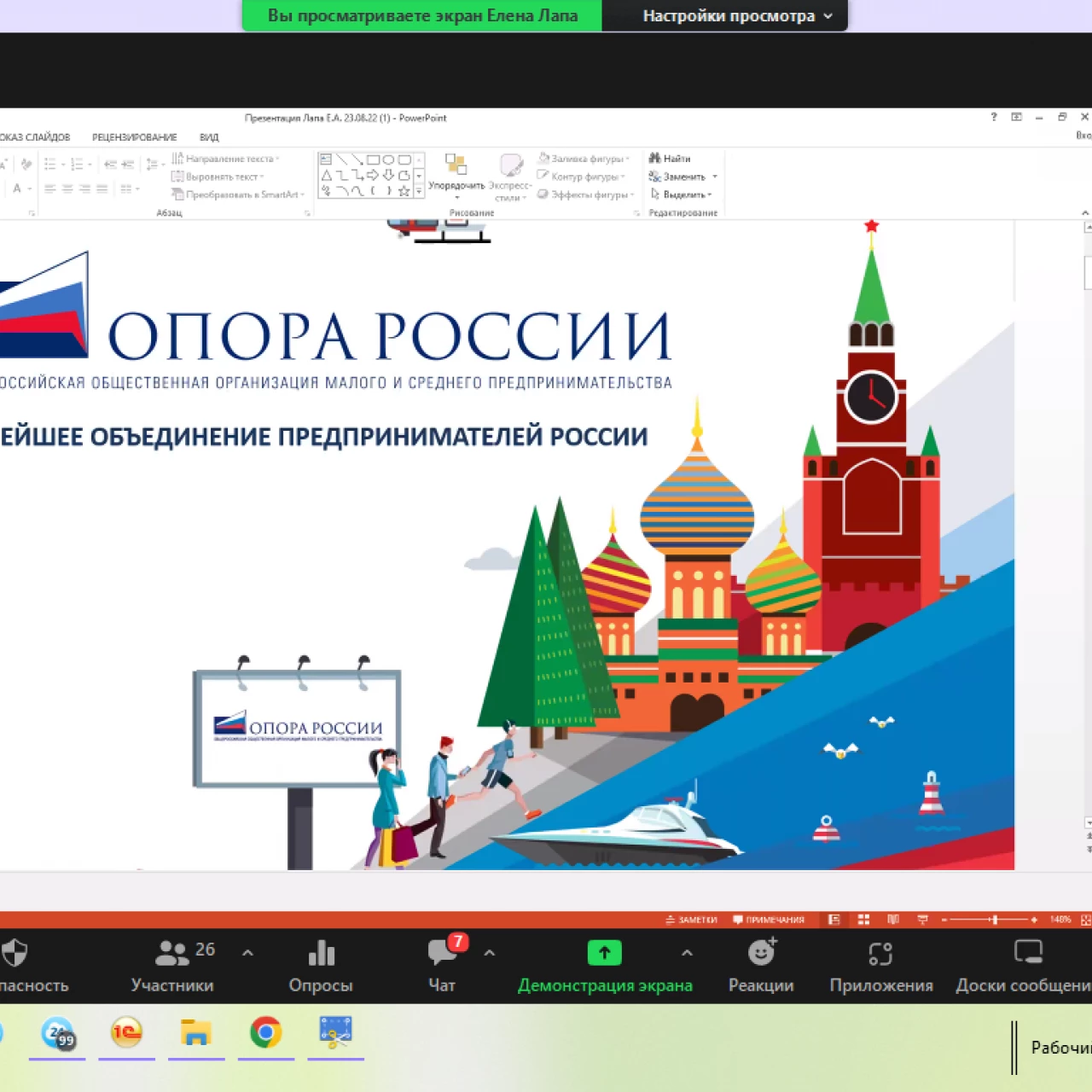This screenshot has width=1092, height=1092.
Task: Open Chrome from the taskbar
Action: coord(266,1032)
